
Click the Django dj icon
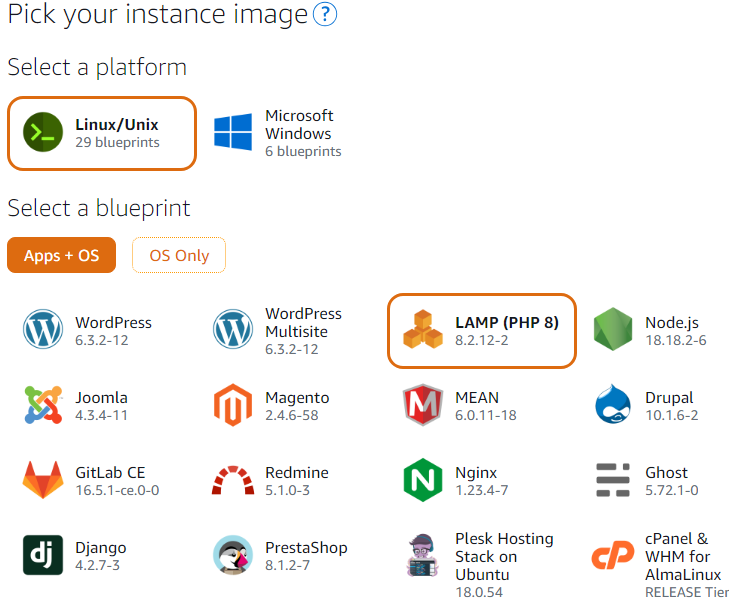[x=43, y=555]
